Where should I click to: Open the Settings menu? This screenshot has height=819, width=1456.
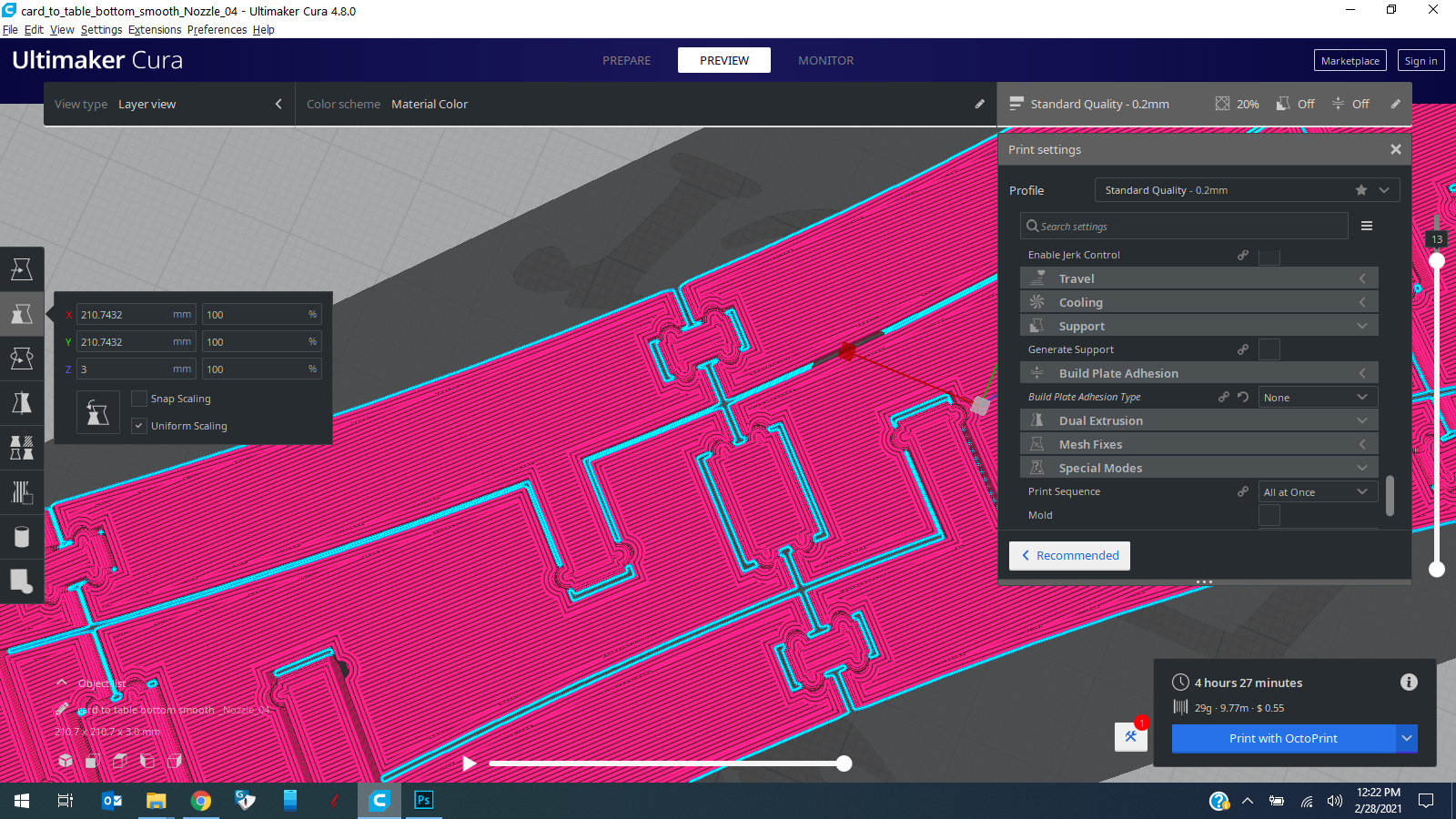tap(101, 29)
